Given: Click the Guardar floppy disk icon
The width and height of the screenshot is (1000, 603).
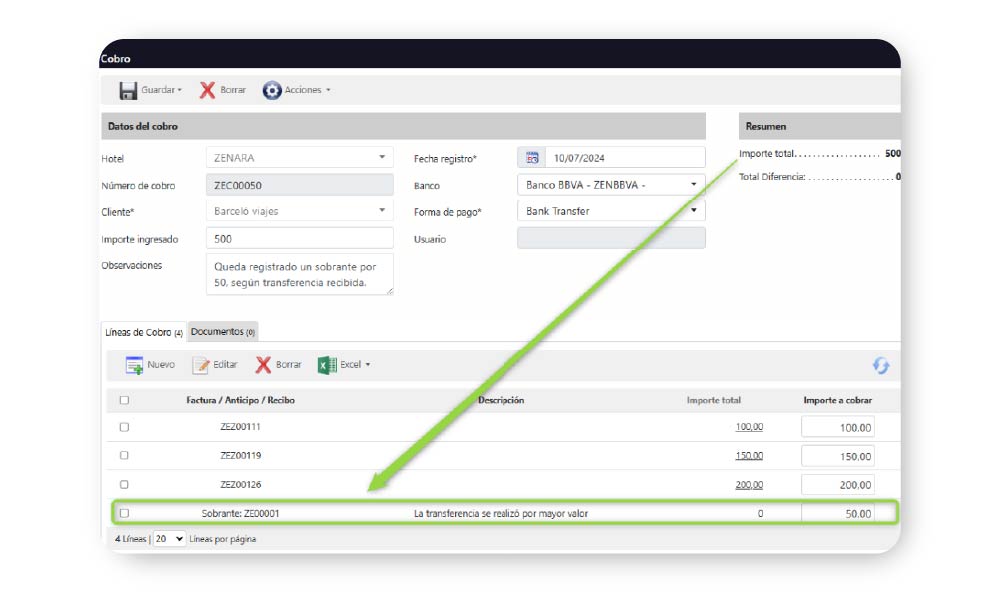Looking at the screenshot, I should 128,90.
